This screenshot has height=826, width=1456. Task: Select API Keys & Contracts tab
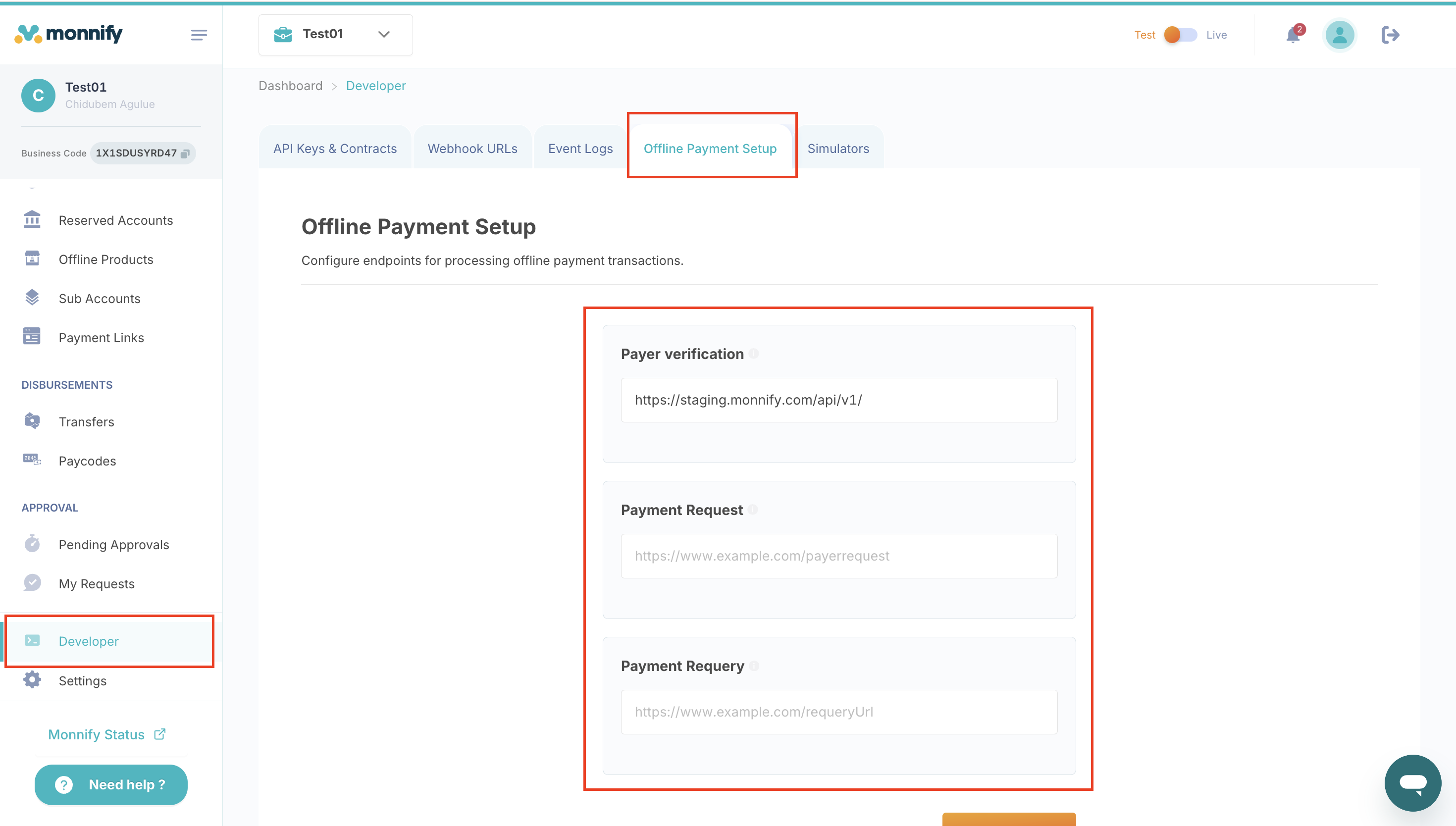(335, 149)
